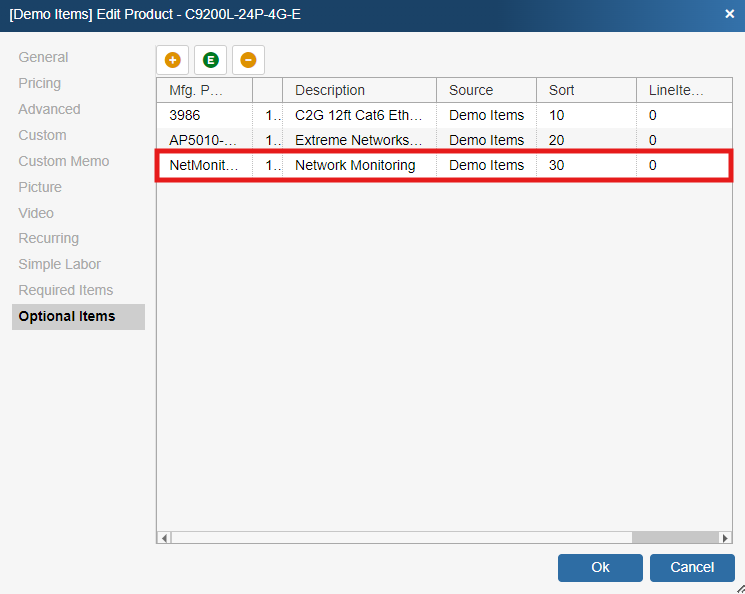
Task: Click the green edit item icon
Action: [210, 60]
